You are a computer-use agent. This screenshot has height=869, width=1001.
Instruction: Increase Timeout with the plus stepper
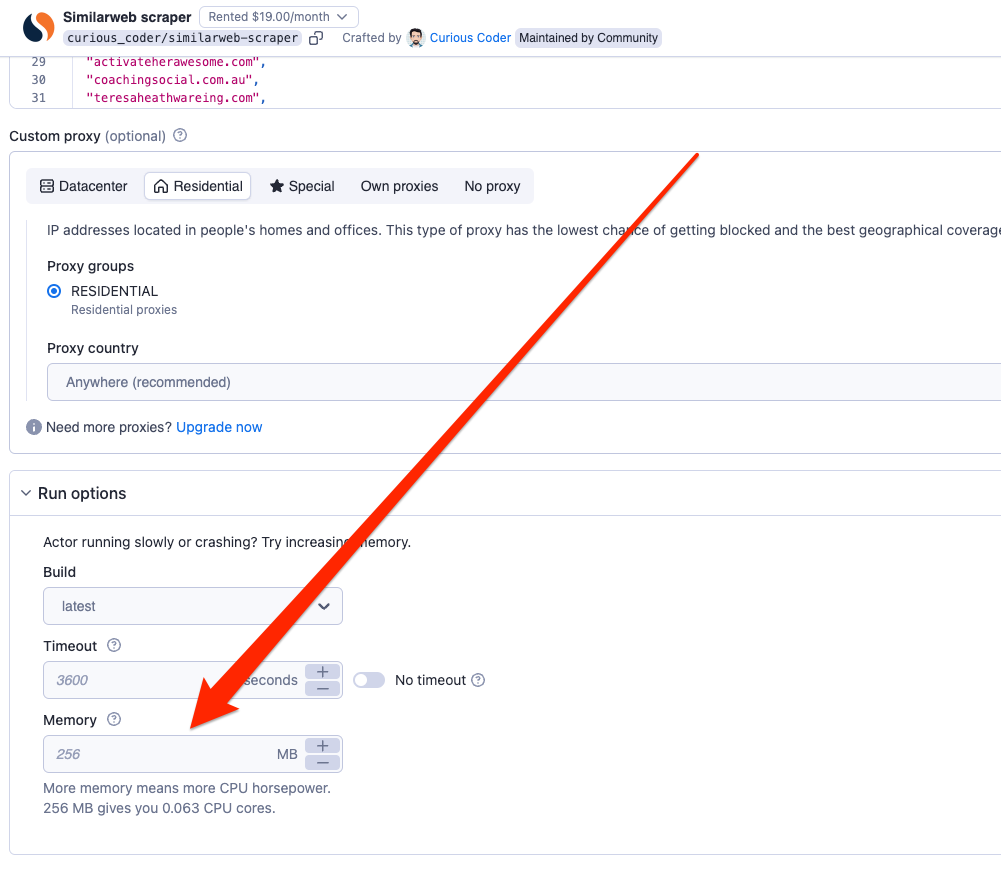tap(322, 672)
